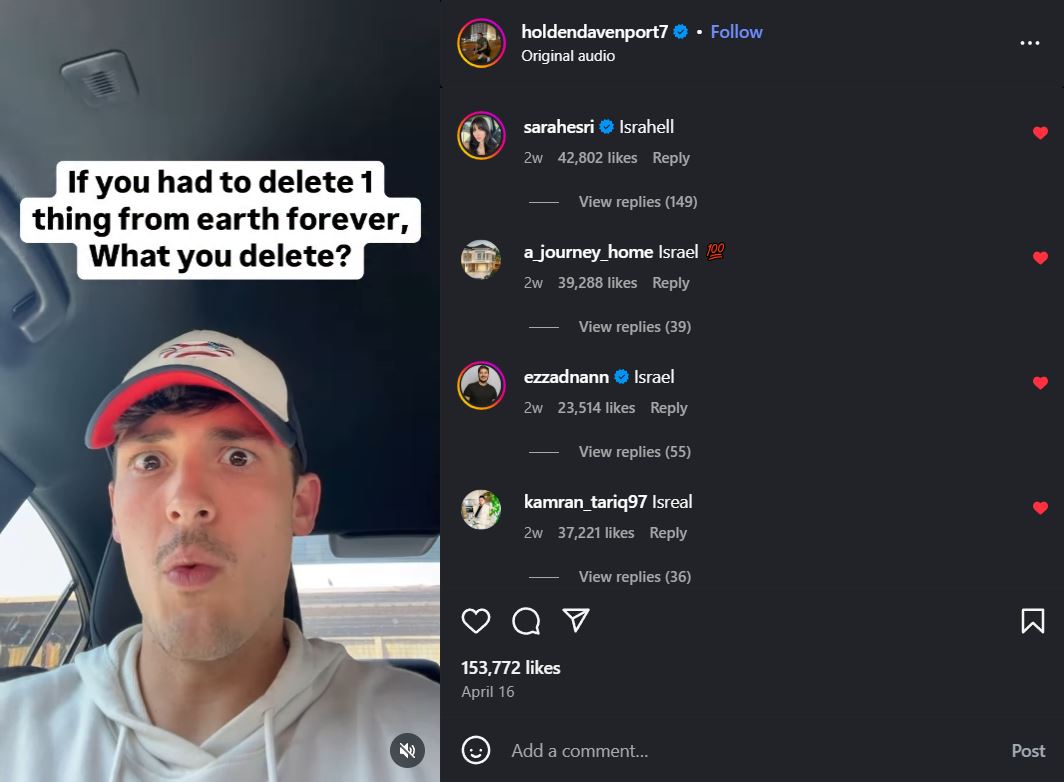Screen dimensions: 1064x782
Task: Focus the Add a comment field
Action: pos(753,751)
